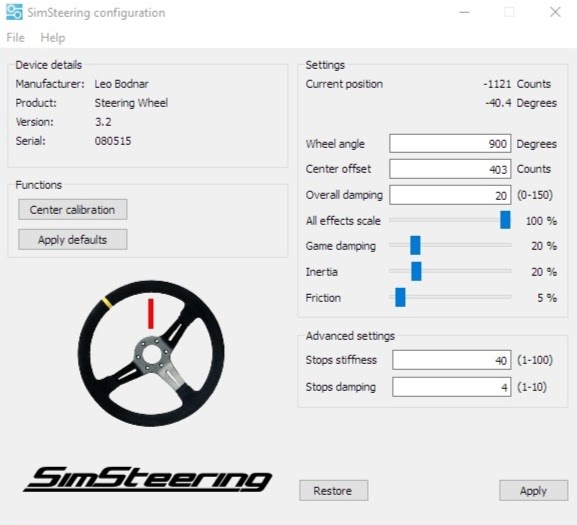Click the 5 % Friction value

547,298
